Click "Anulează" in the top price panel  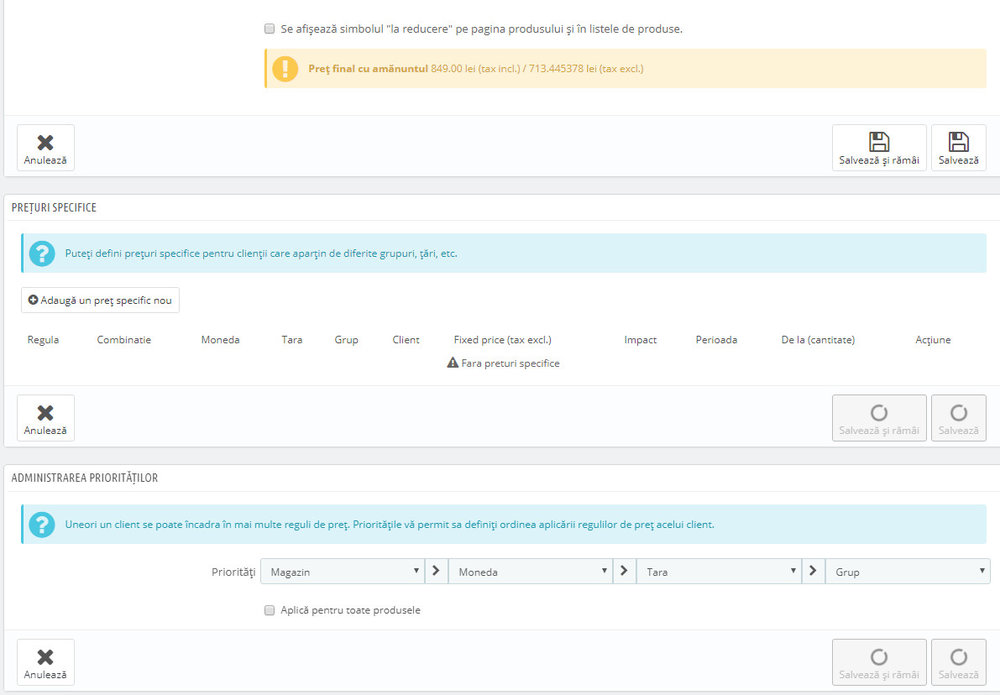45,148
